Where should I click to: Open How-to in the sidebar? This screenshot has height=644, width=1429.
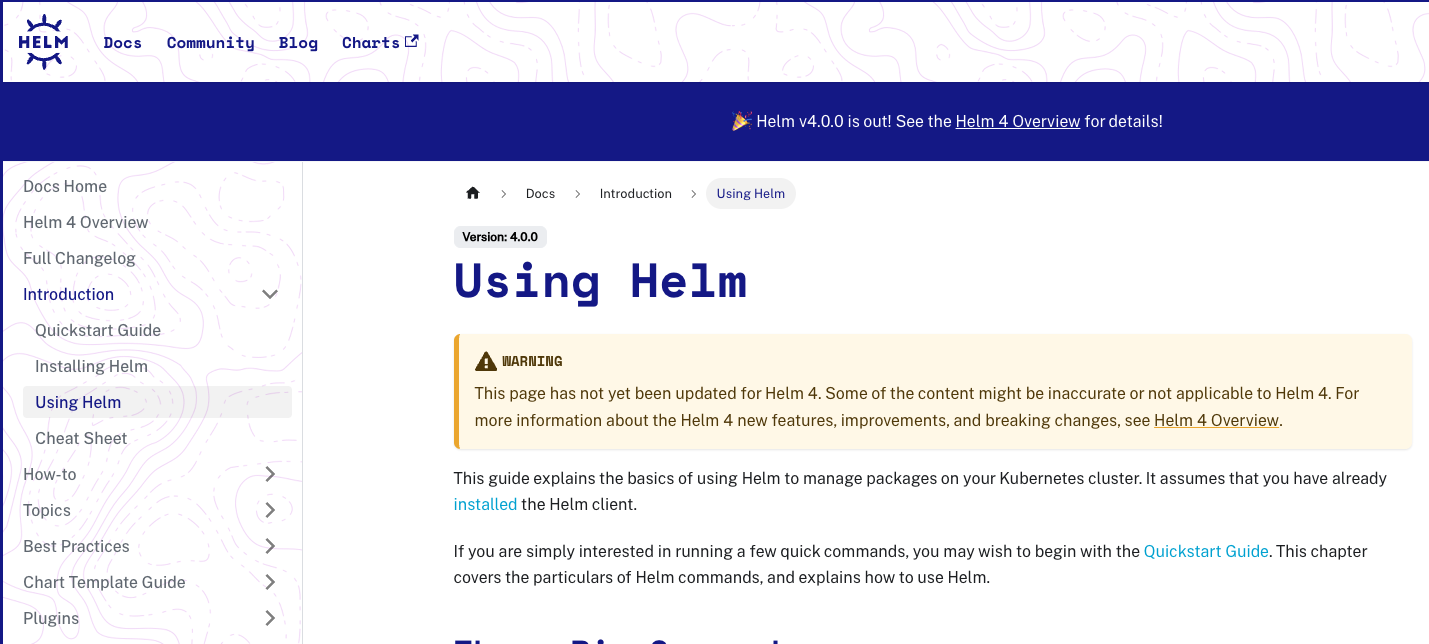(50, 474)
